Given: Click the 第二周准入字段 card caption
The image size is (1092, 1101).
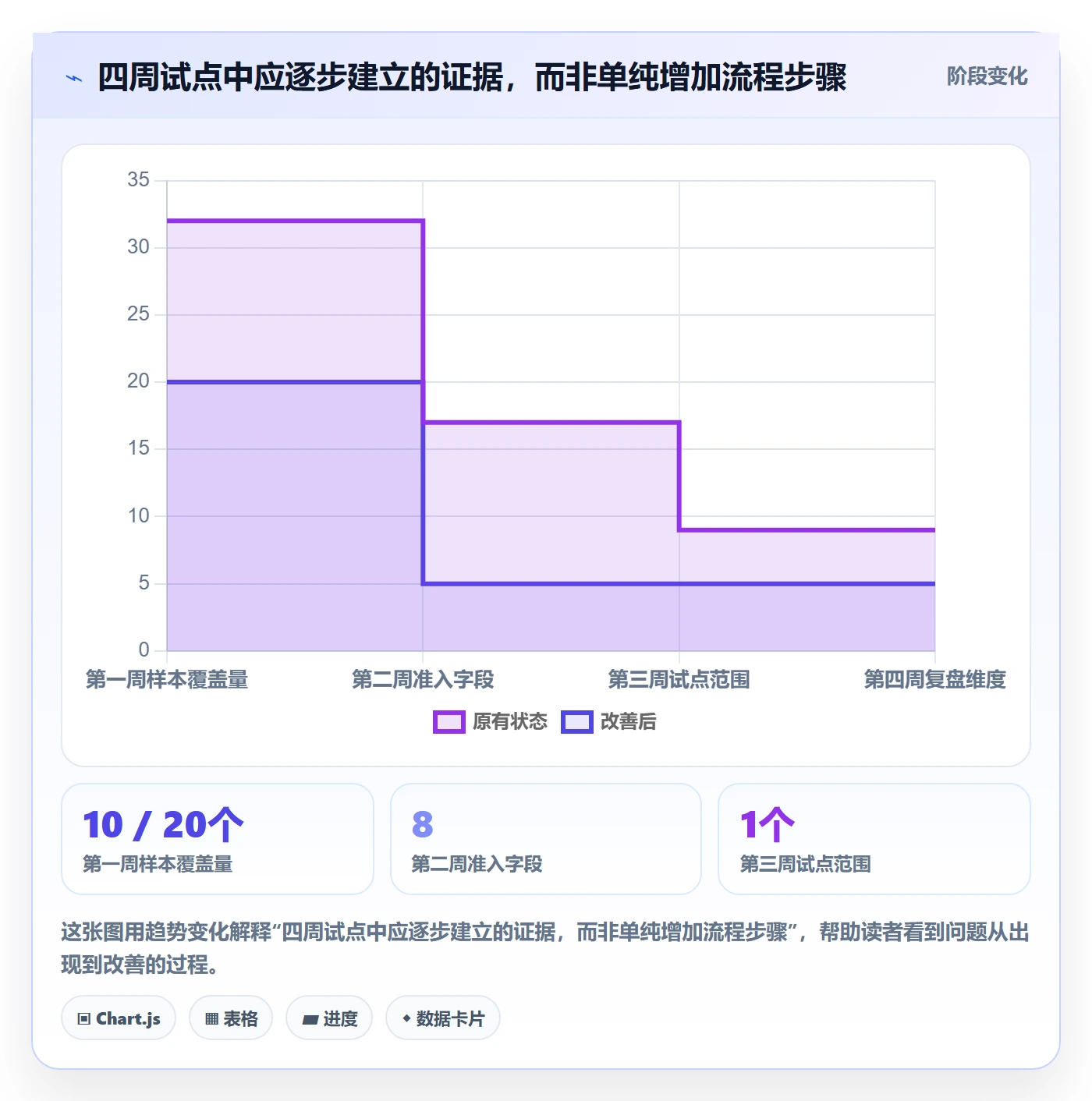Looking at the screenshot, I should [x=477, y=864].
